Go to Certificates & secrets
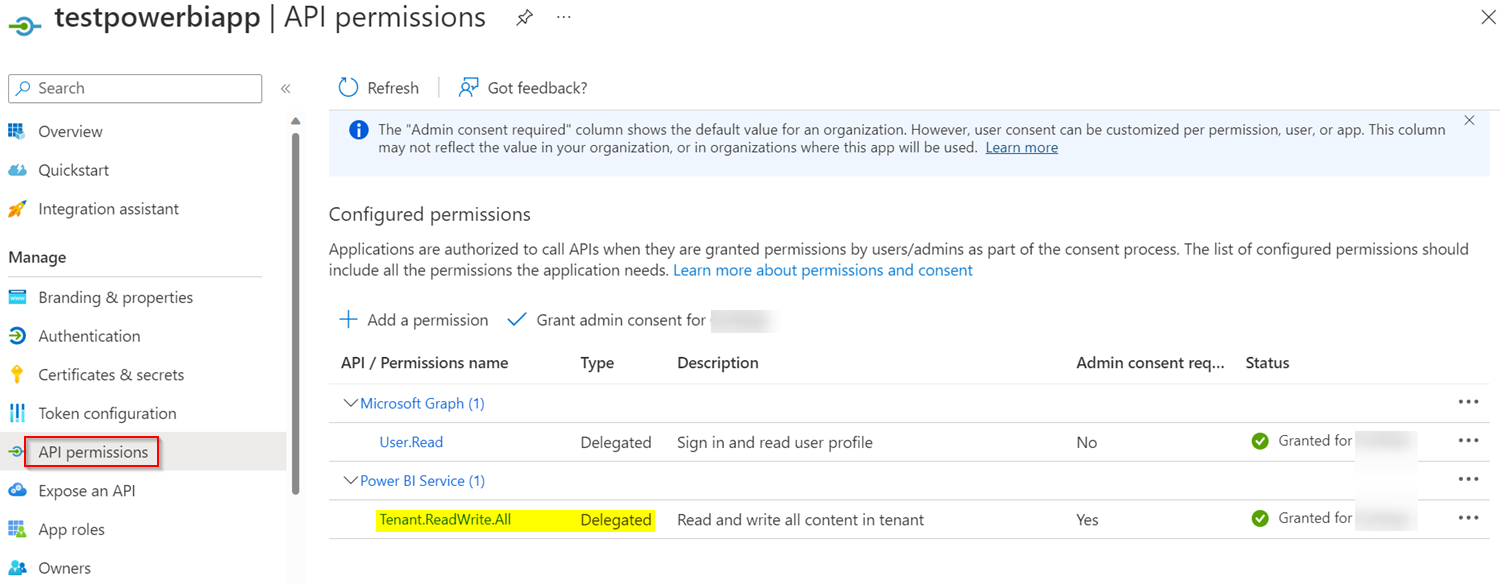The image size is (1500, 584). click(x=111, y=375)
